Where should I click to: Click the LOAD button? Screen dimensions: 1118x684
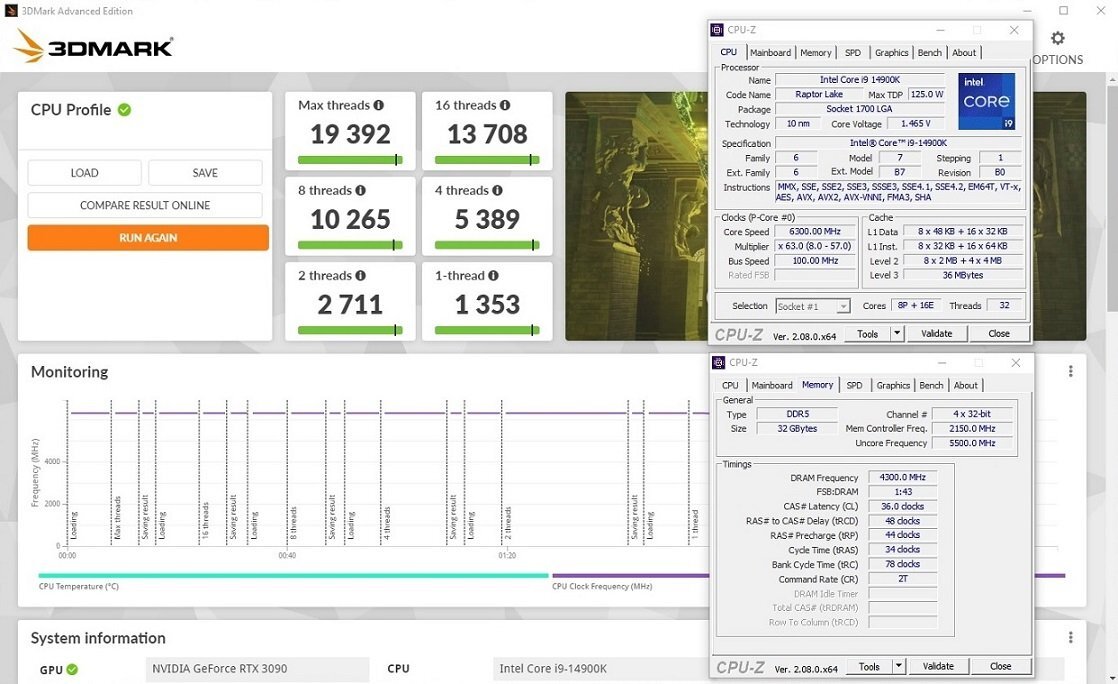click(x=84, y=173)
